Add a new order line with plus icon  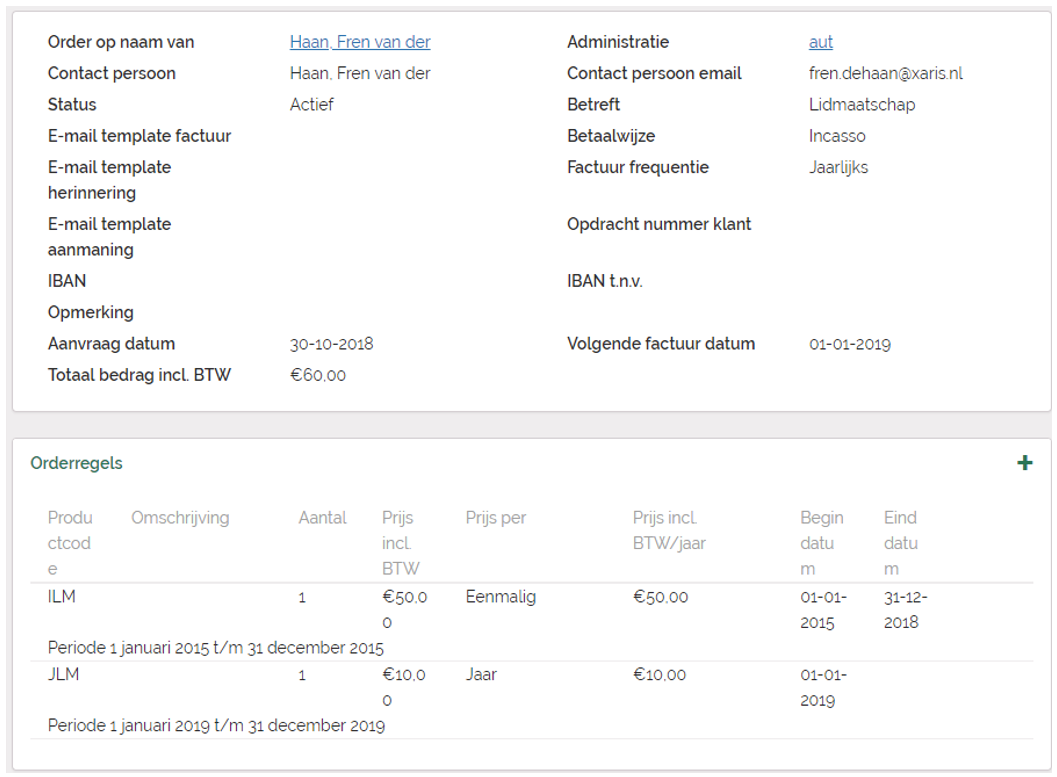(1024, 463)
